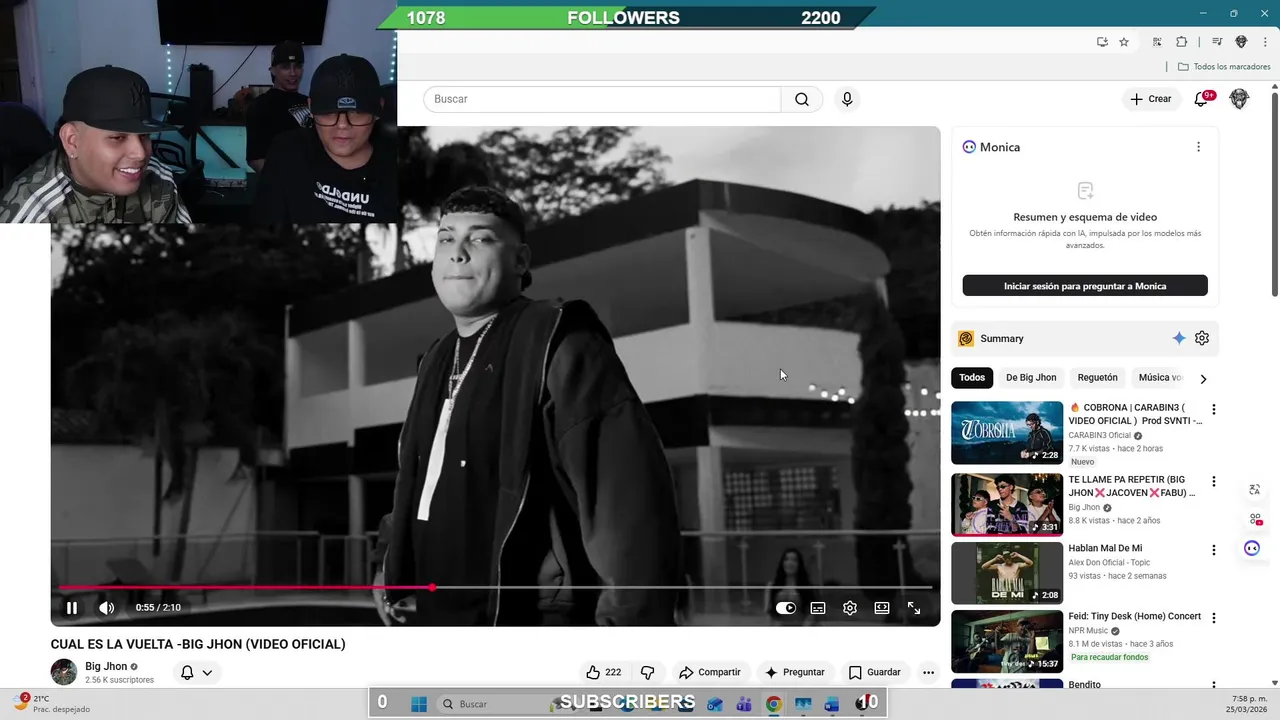Open Chrome media control icon
Viewport: 1280px width, 720px height.
click(1217, 42)
